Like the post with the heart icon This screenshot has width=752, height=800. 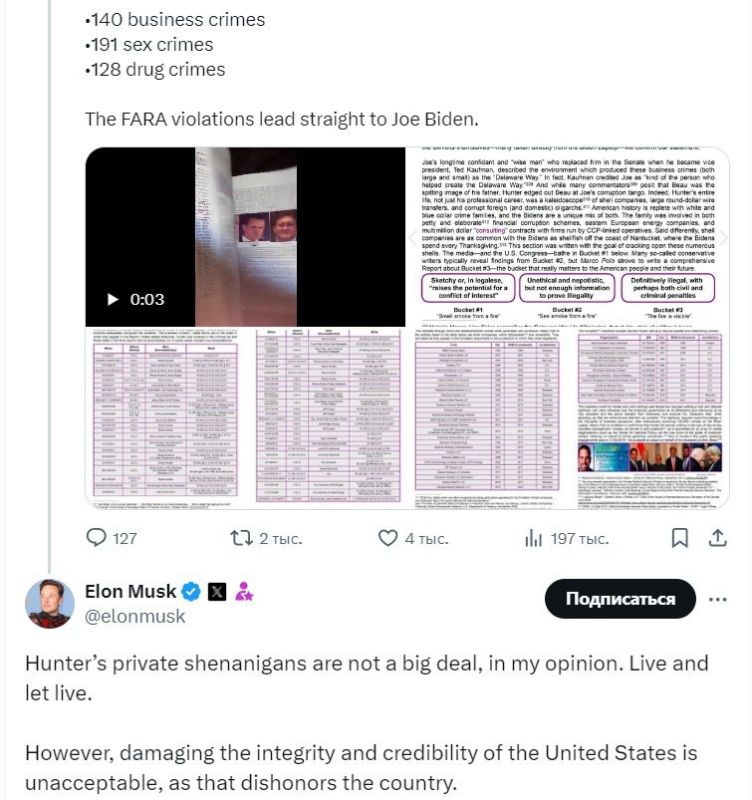coord(388,538)
